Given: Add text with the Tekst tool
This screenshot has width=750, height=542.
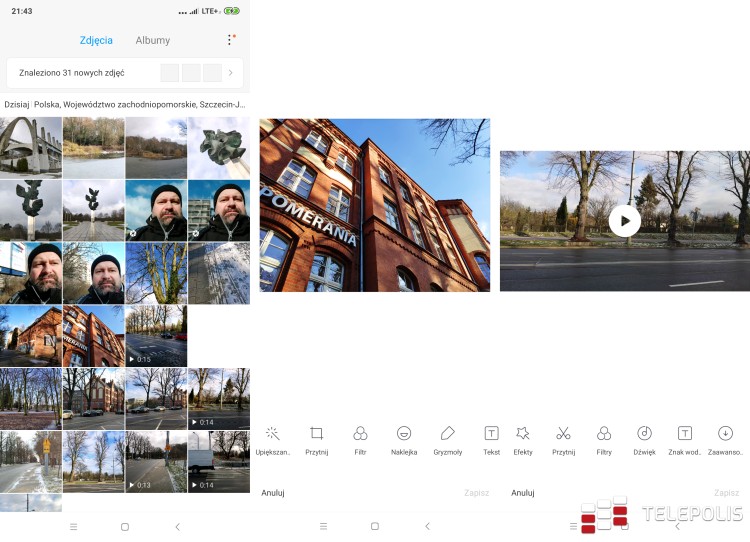Looking at the screenshot, I should (491, 439).
